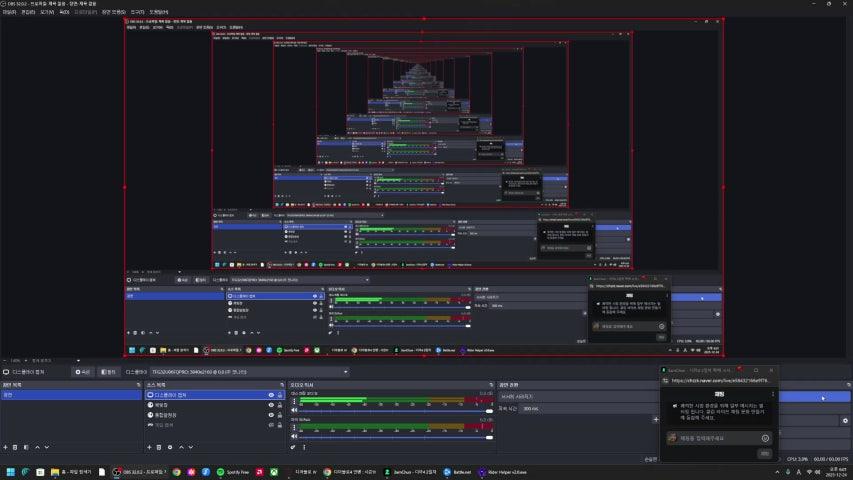Open Battle.net from the taskbar
Image resolution: width=853 pixels, height=480 pixels.
tap(457, 472)
